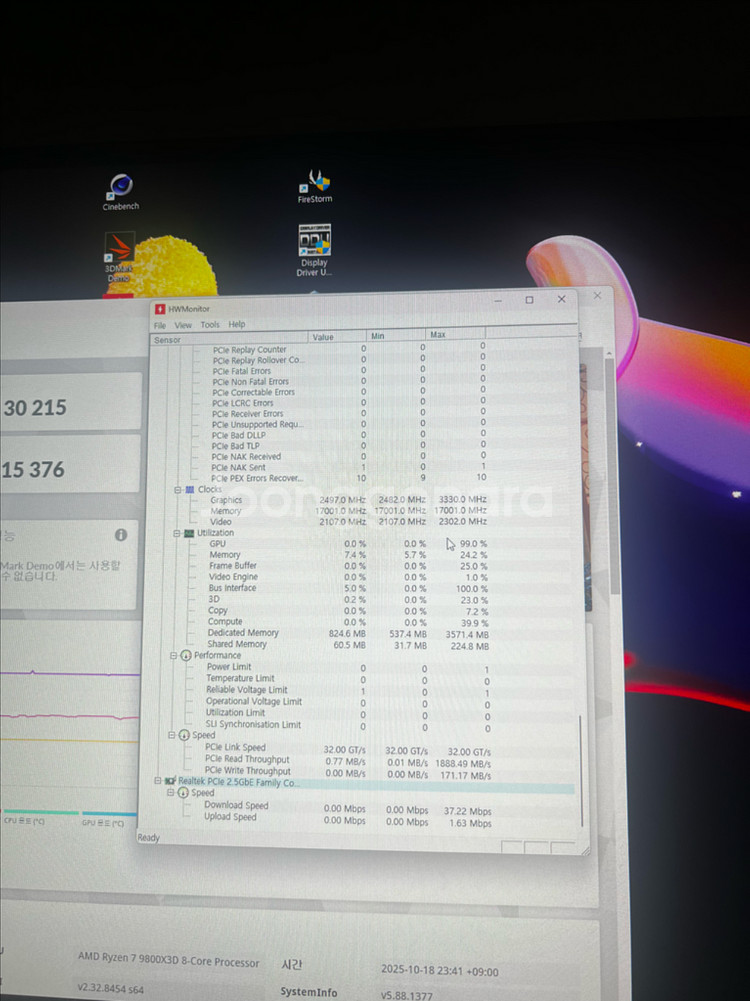Screen dimensions: 750x1001
Task: Open the Tools menu in HWMonitor
Action: [209, 325]
